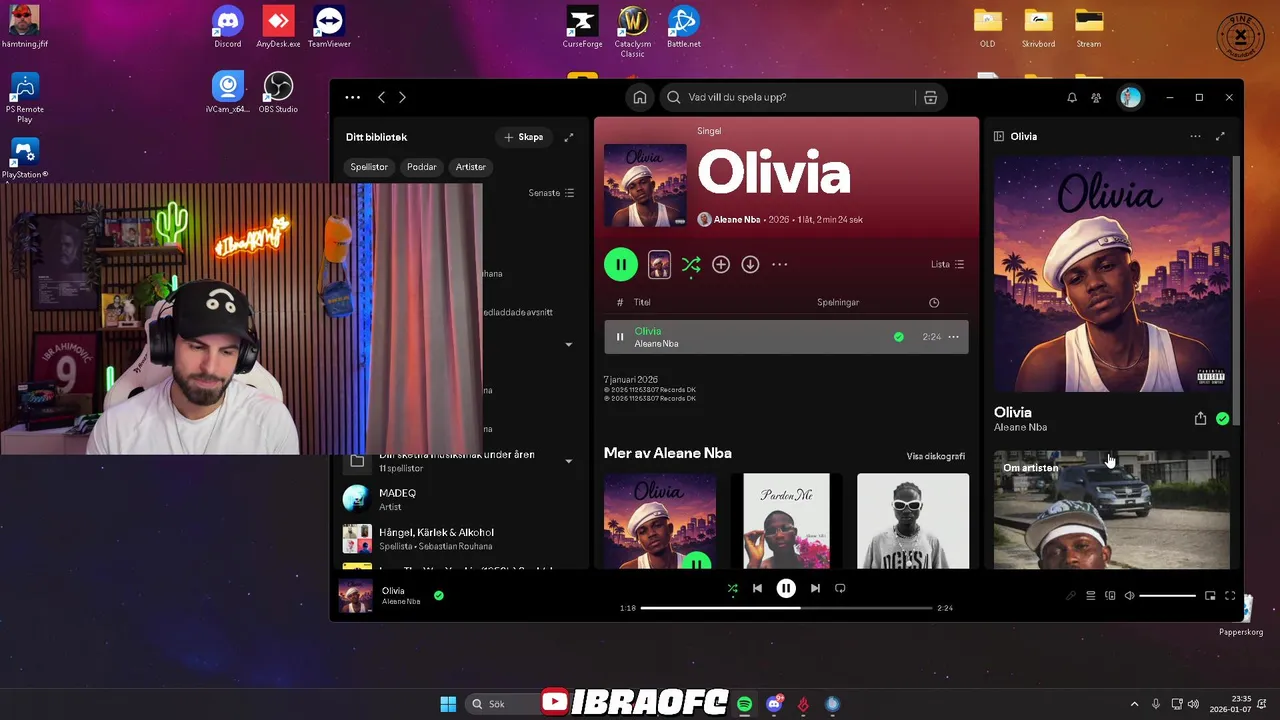Open Friend Activity icon

point(1096,97)
